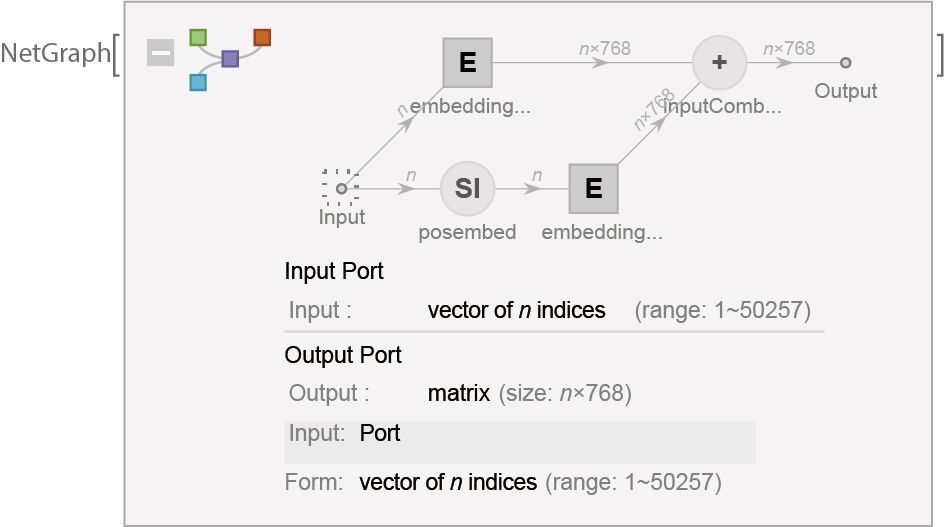Collapse the NetGraph summary with minus button
944x527 pixels.
click(160, 52)
